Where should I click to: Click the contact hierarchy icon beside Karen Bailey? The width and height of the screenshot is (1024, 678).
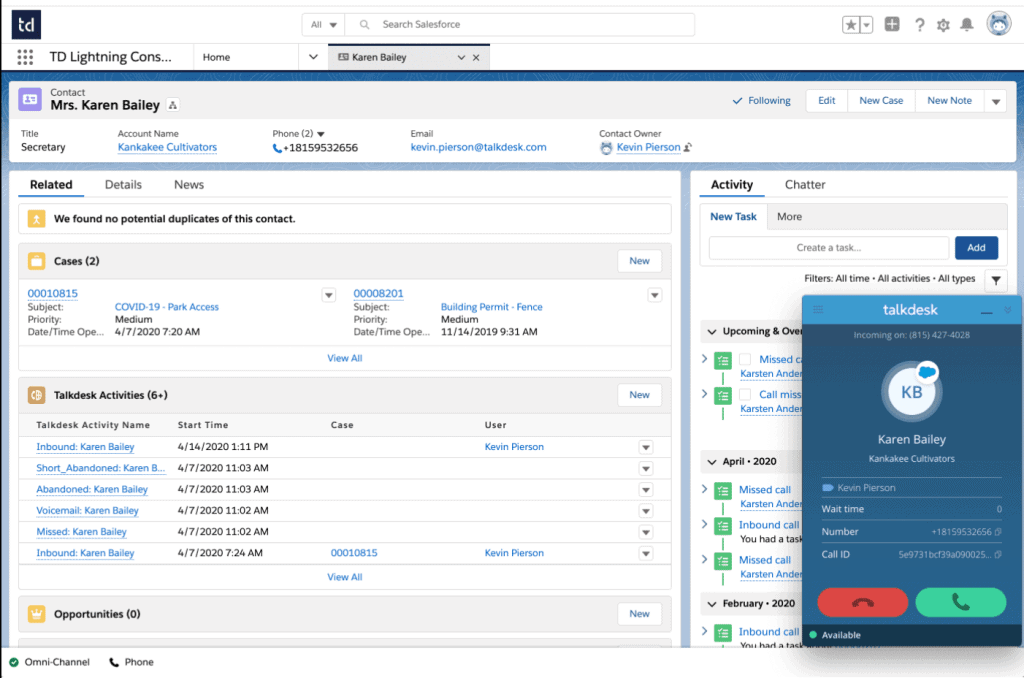coord(172,105)
